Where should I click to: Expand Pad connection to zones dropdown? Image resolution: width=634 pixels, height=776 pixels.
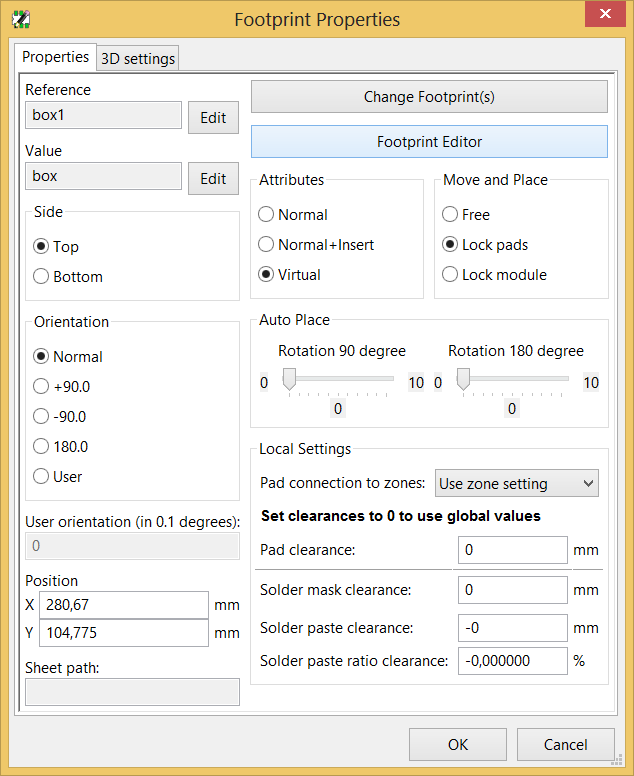pyautogui.click(x=517, y=483)
